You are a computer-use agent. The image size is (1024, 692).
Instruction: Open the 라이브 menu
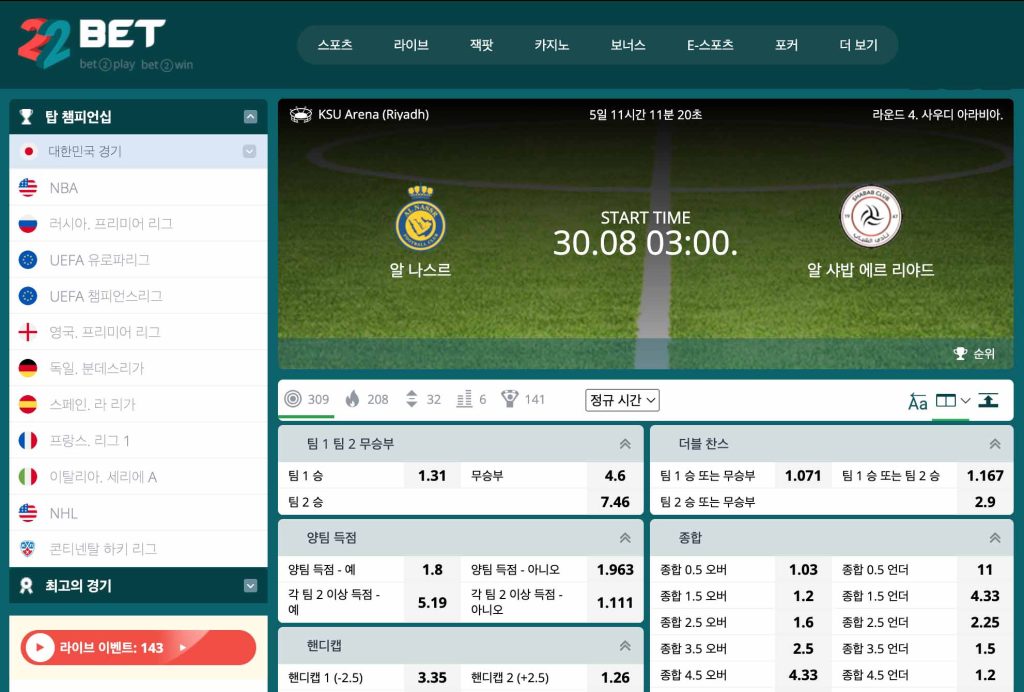[x=411, y=45]
